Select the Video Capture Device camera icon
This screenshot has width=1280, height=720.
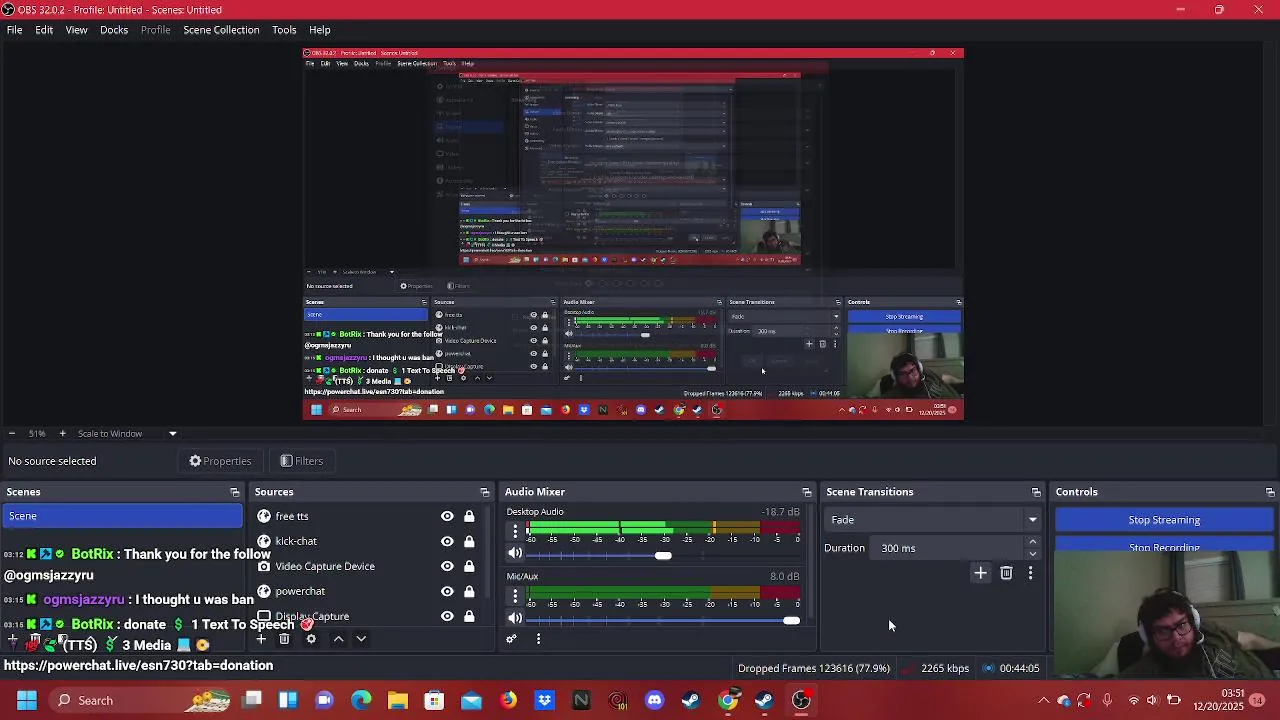click(x=264, y=566)
